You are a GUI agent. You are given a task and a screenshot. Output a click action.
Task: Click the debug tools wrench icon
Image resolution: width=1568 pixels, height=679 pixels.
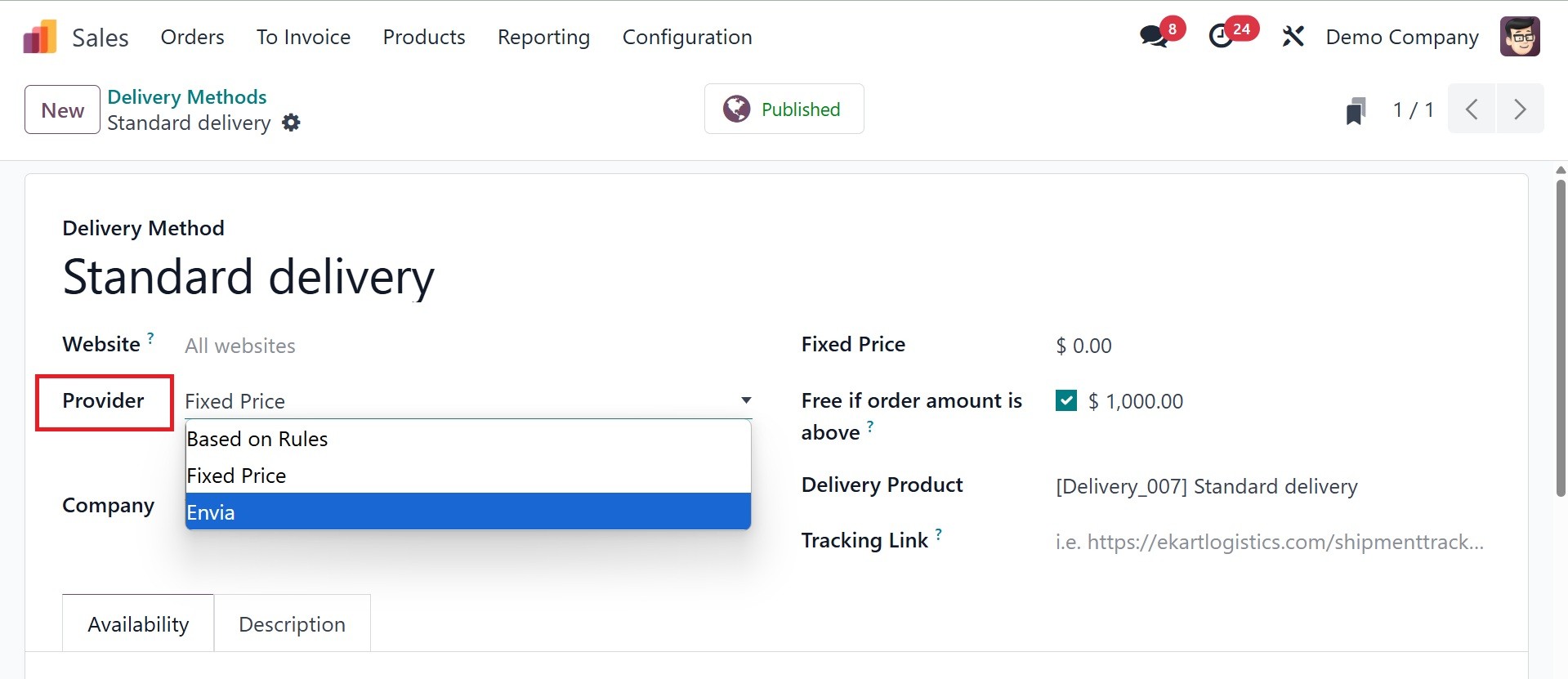(x=1293, y=37)
